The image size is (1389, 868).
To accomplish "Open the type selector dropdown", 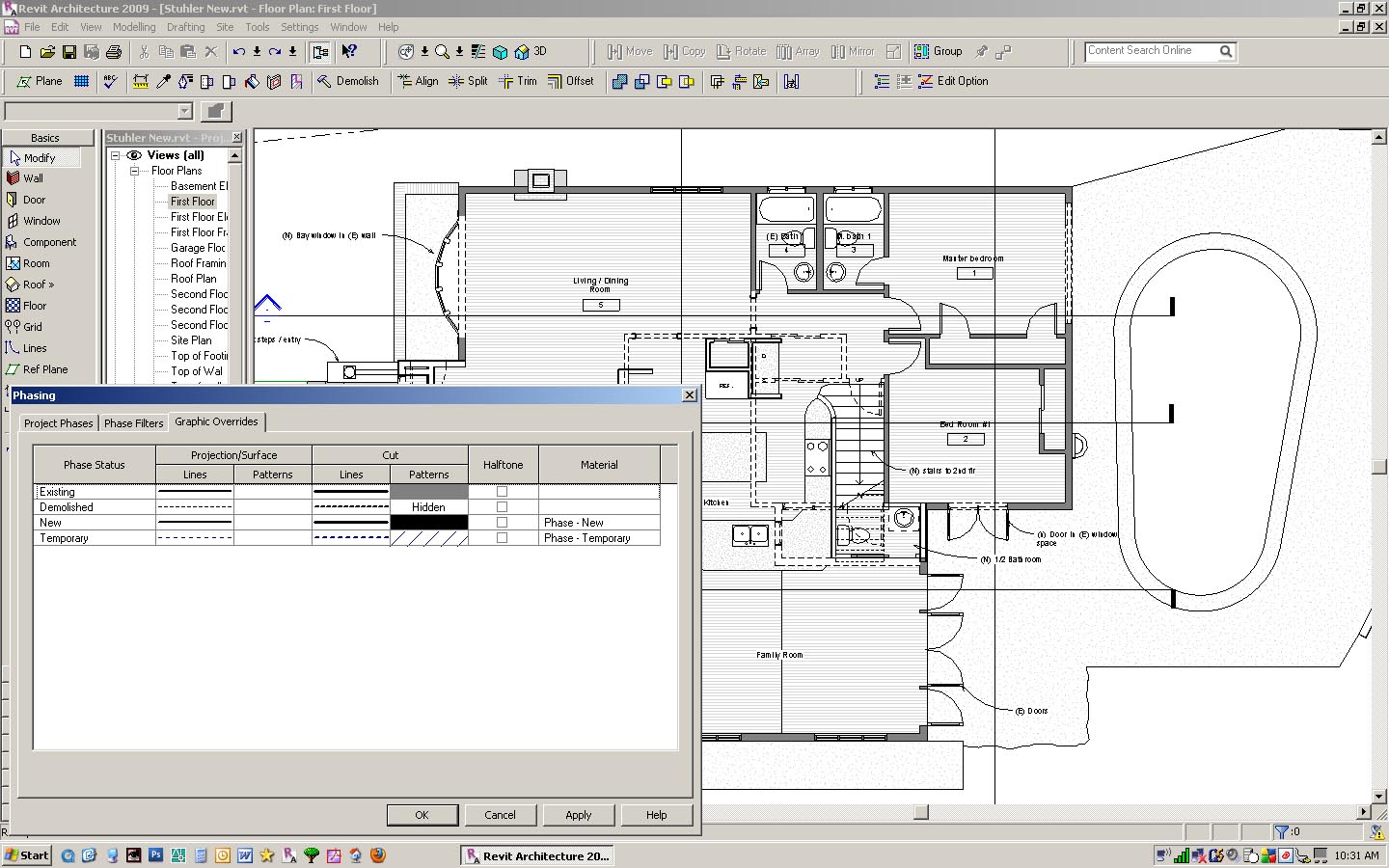I will 185,111.
